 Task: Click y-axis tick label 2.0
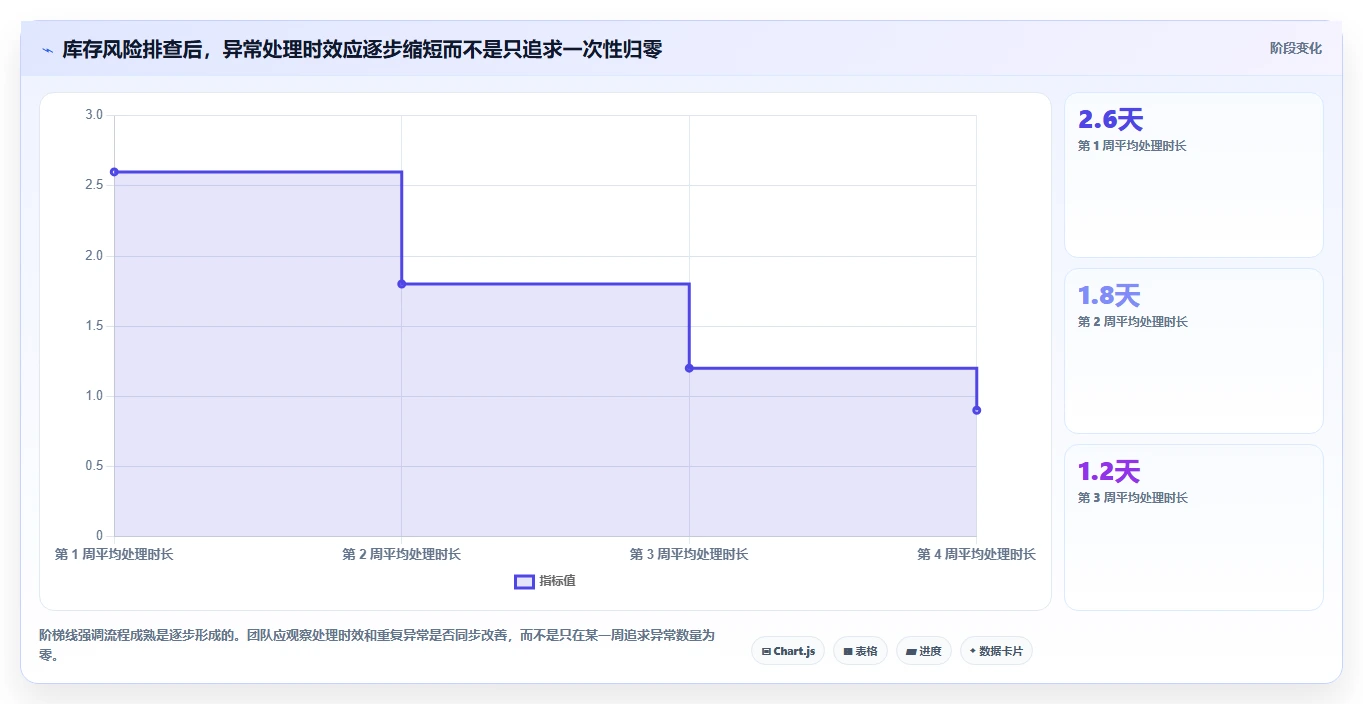[94, 256]
